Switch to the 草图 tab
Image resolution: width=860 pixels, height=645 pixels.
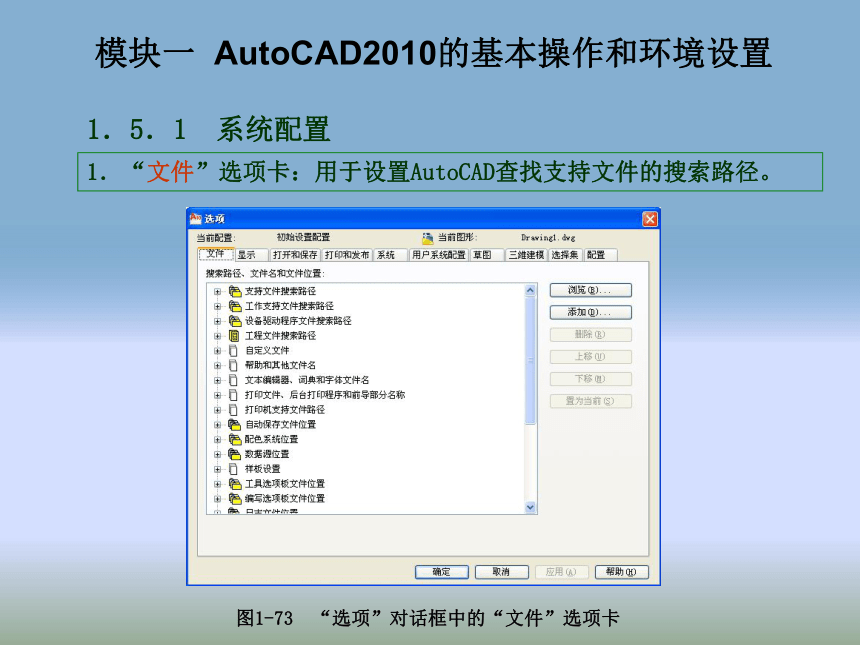486,255
